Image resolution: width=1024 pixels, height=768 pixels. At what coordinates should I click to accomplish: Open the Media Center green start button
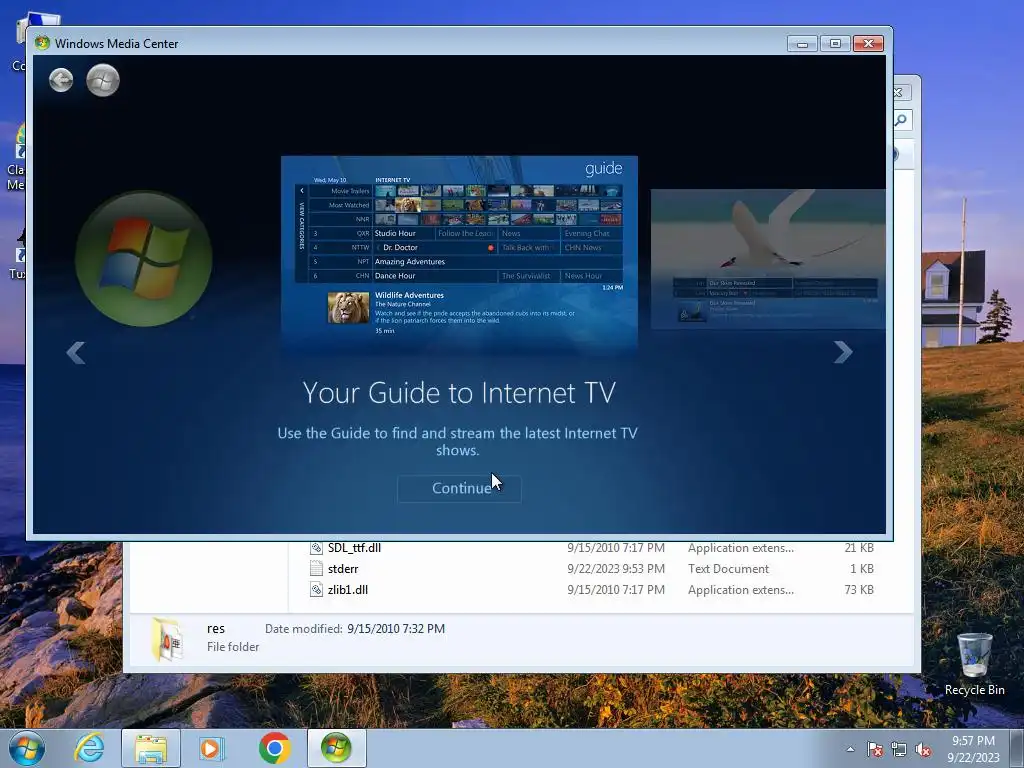click(103, 80)
